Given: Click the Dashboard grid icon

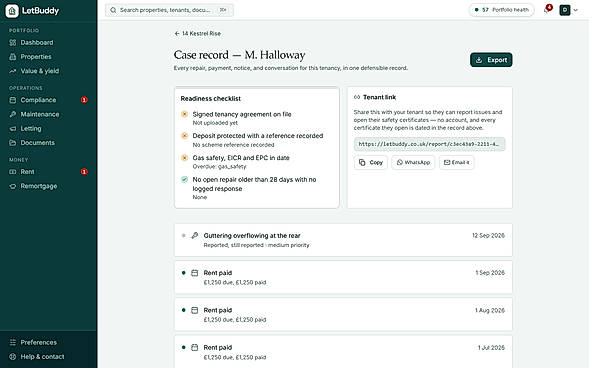Looking at the screenshot, I should pos(13,42).
